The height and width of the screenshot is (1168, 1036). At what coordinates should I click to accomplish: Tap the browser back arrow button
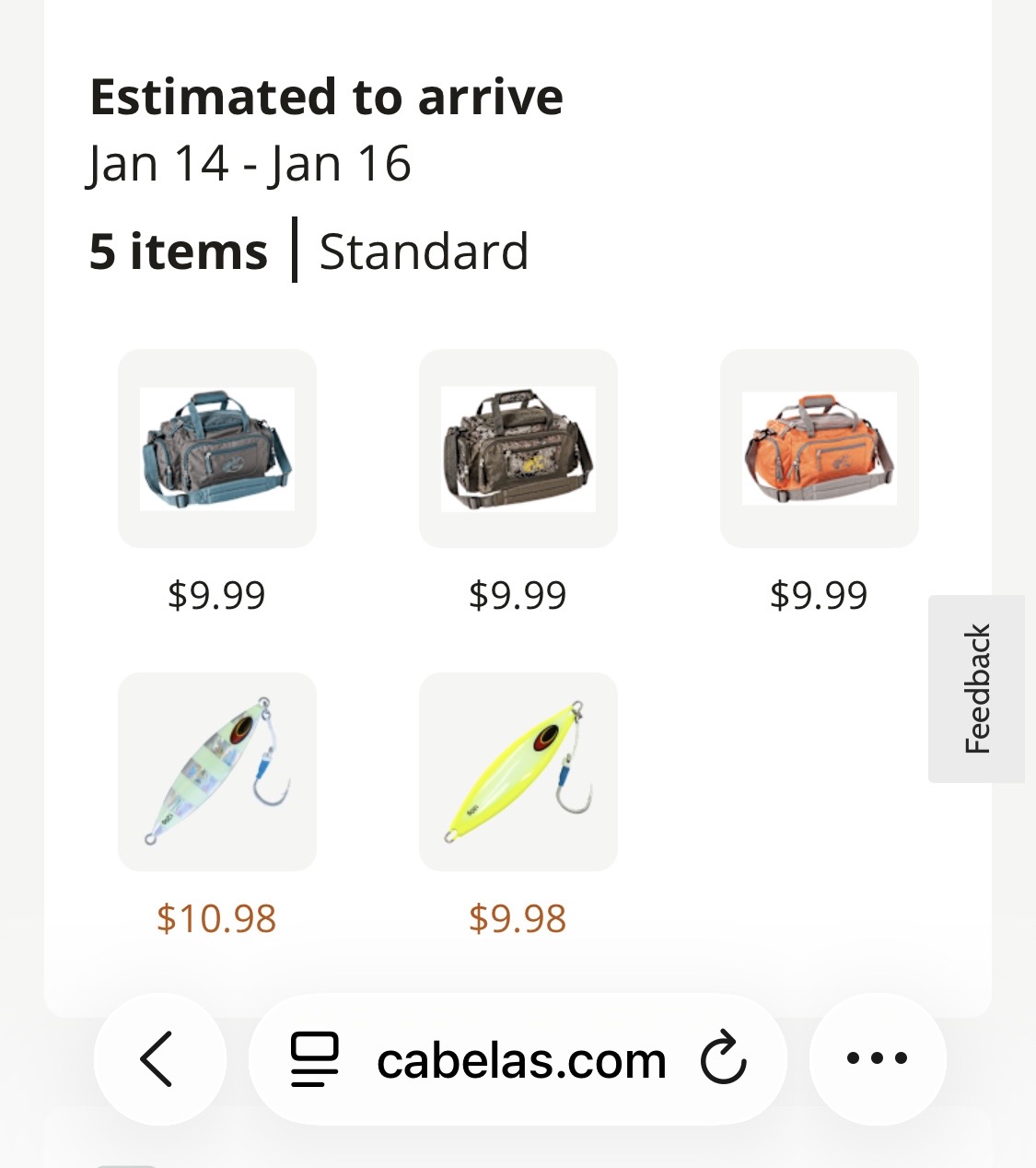(158, 1059)
